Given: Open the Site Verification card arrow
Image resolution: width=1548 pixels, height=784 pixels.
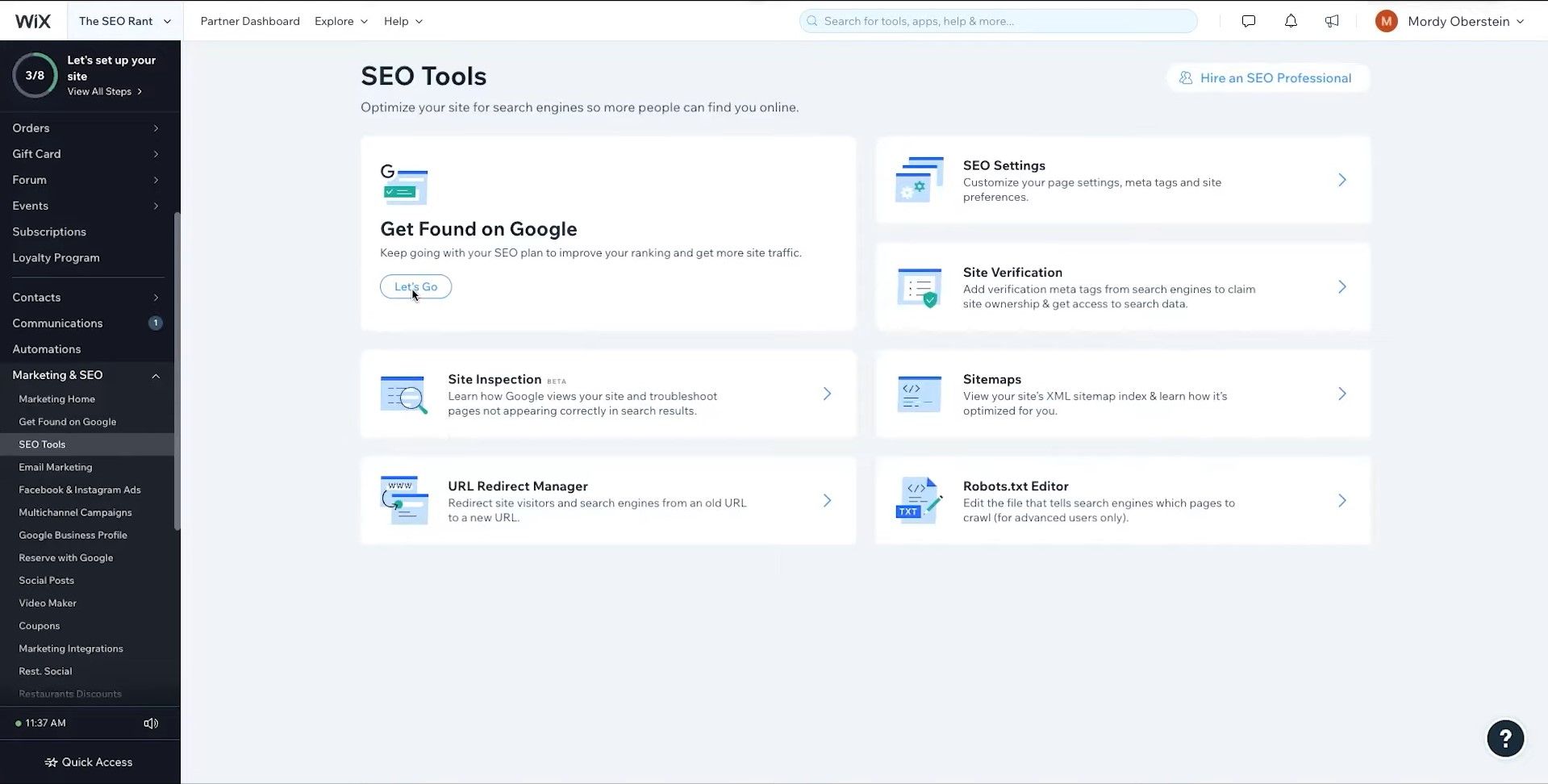Looking at the screenshot, I should click(x=1342, y=287).
